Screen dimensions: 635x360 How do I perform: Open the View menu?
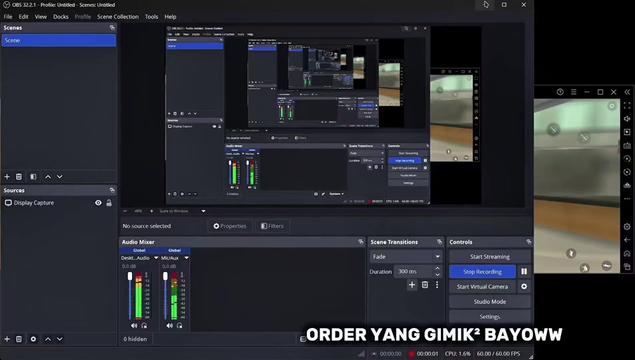point(40,17)
